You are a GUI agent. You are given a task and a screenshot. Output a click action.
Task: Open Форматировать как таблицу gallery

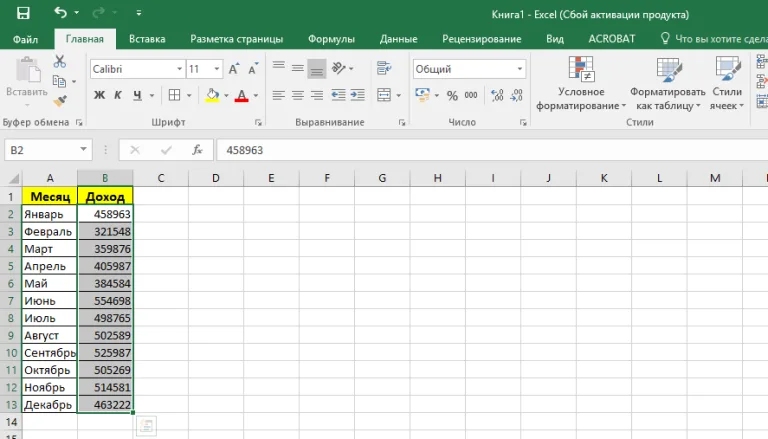(x=668, y=83)
